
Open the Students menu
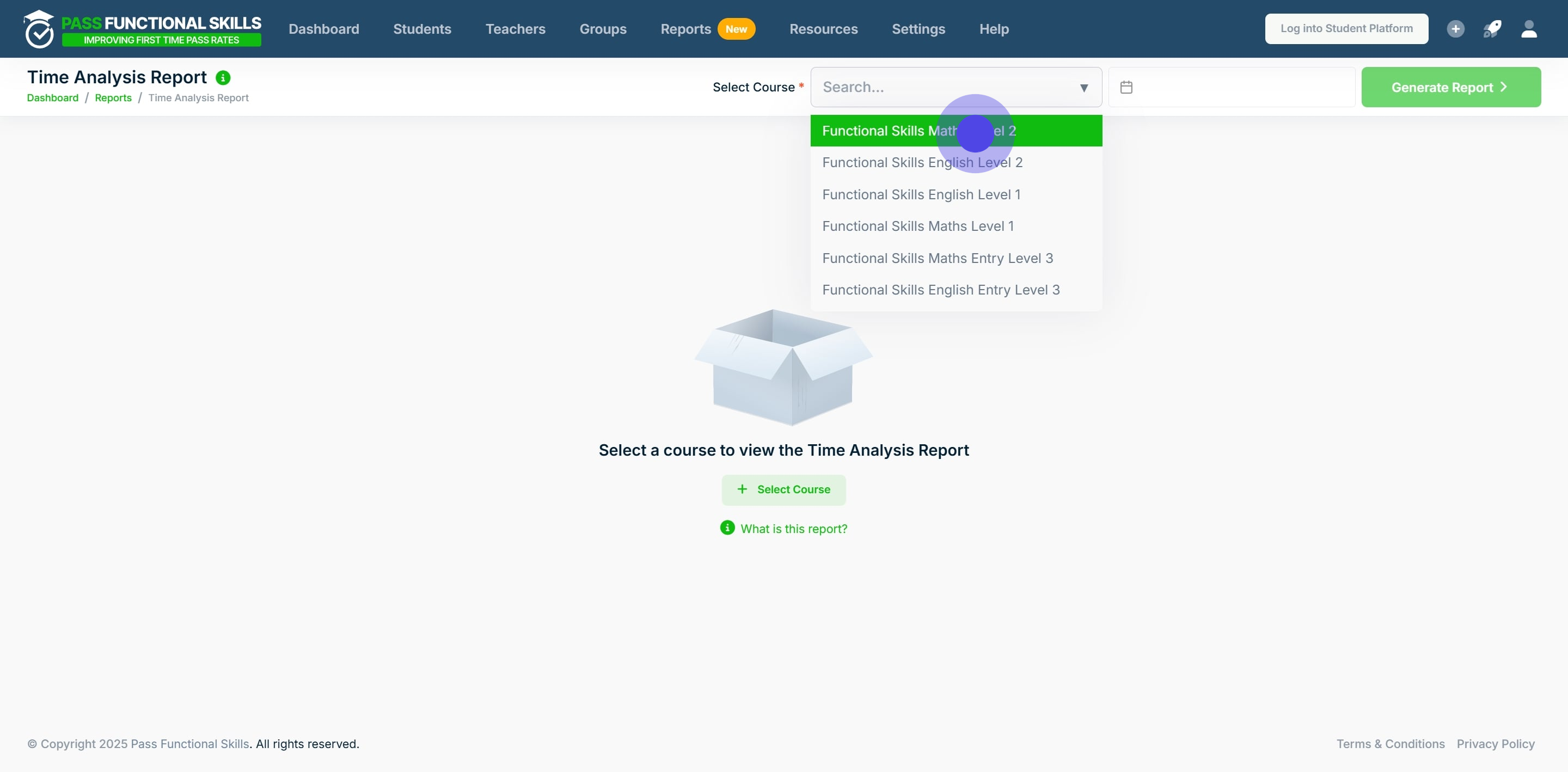(422, 29)
